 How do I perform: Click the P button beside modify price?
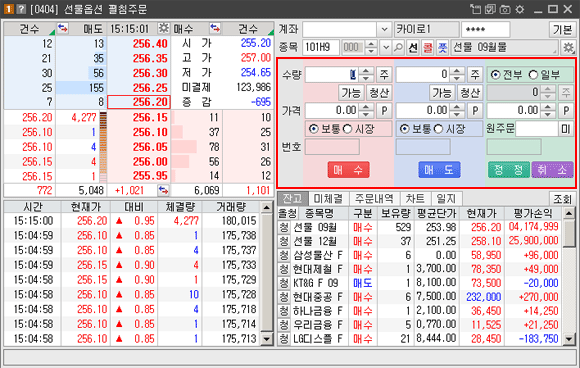click(x=566, y=111)
